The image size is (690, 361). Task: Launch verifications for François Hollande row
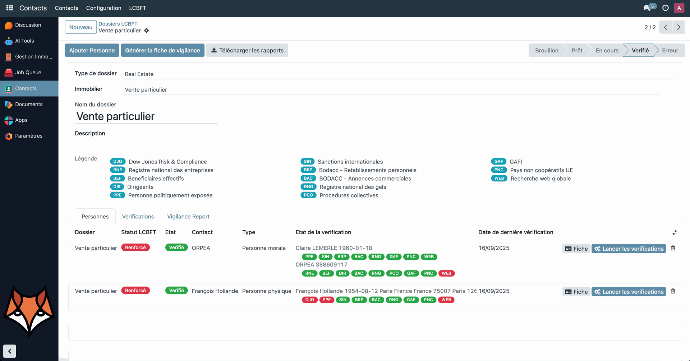pos(629,291)
